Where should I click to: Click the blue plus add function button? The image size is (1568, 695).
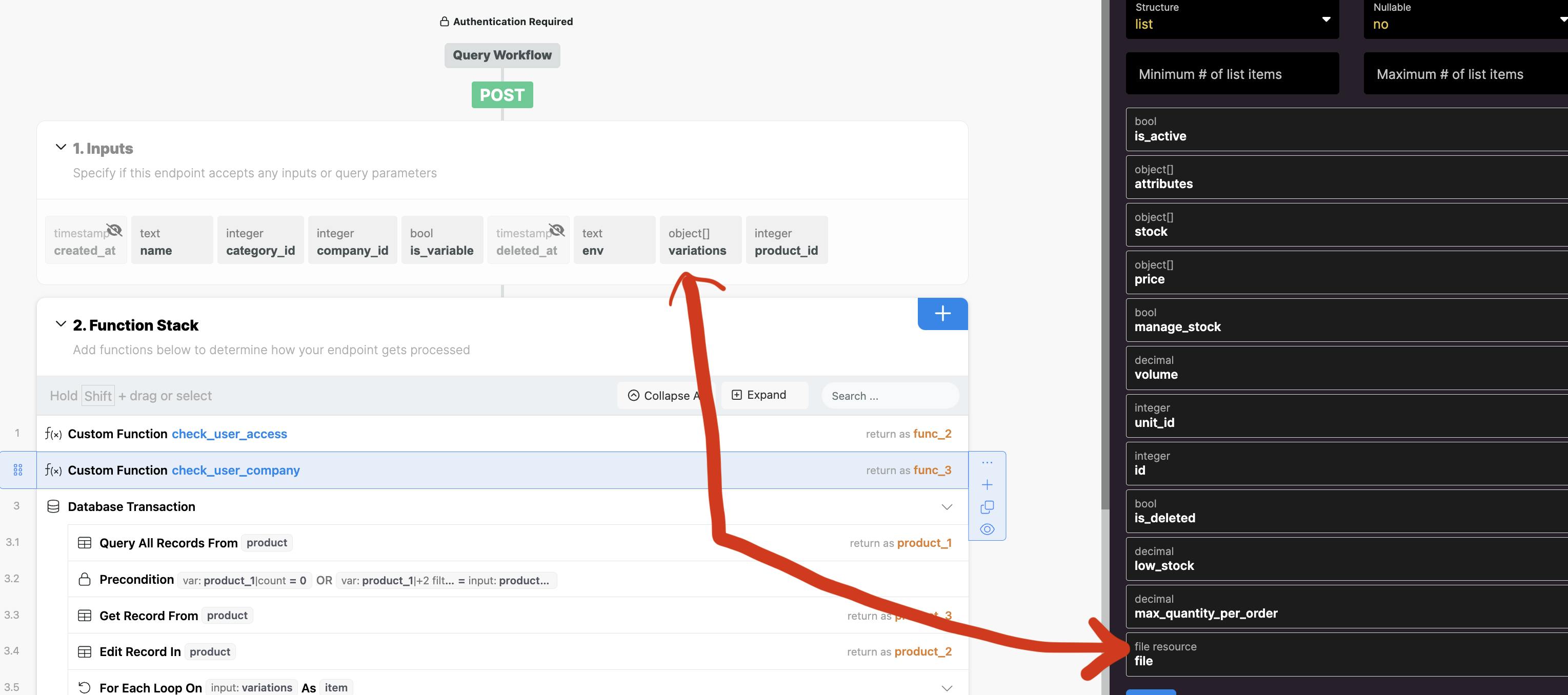pos(942,314)
